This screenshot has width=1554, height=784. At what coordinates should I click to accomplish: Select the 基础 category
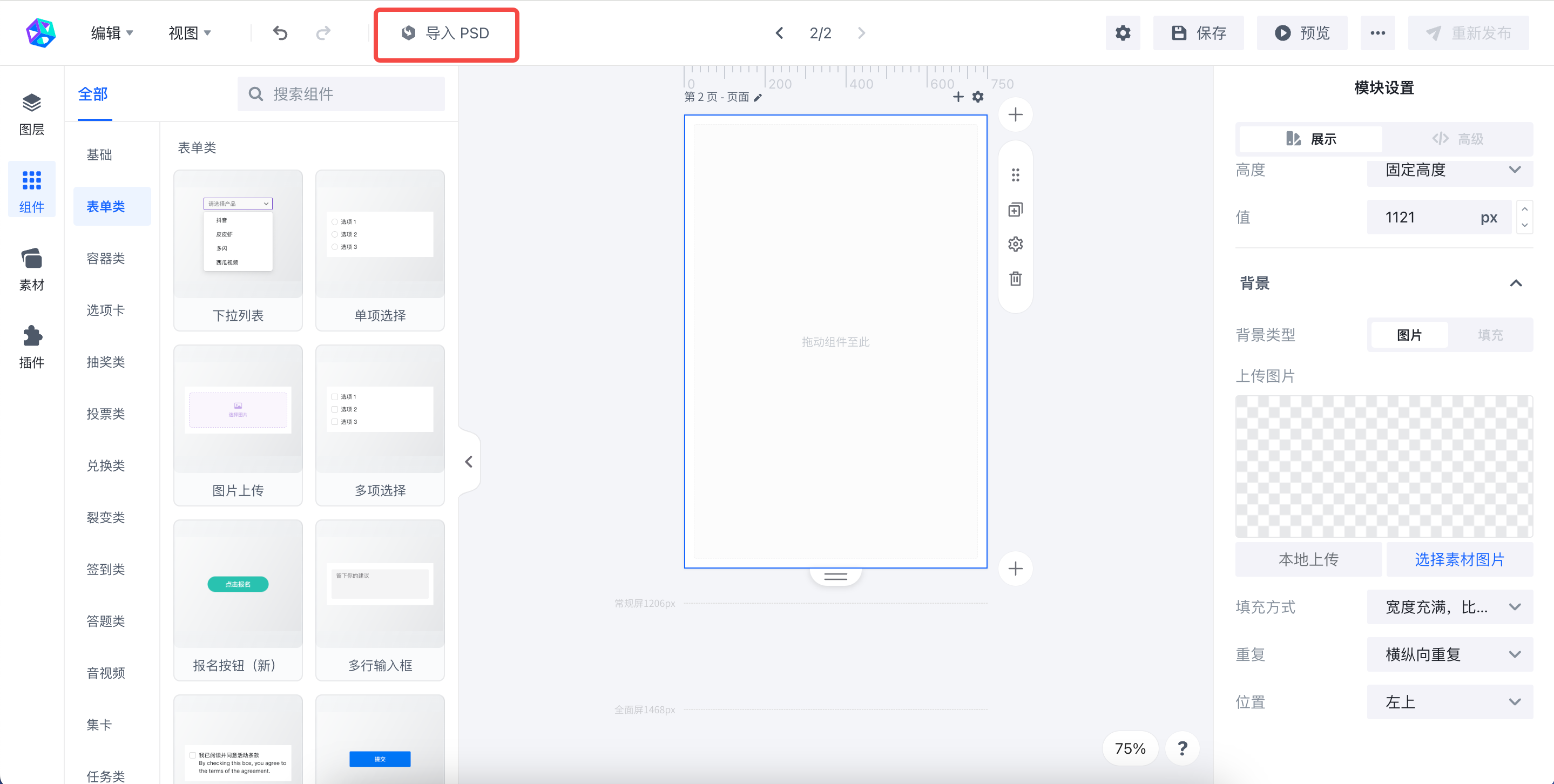99,154
